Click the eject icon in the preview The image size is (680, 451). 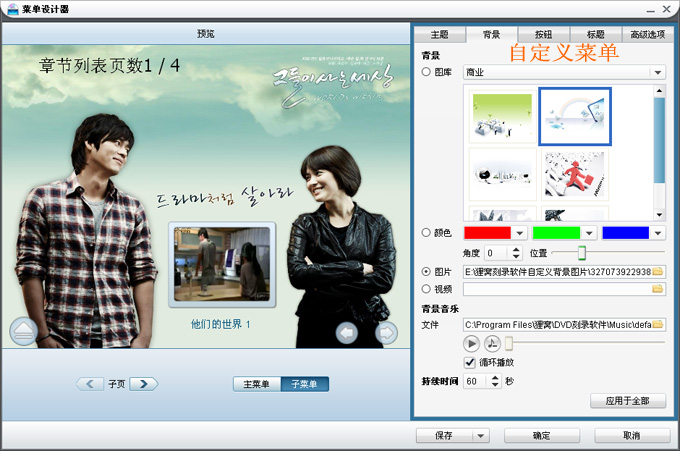tap(23, 331)
